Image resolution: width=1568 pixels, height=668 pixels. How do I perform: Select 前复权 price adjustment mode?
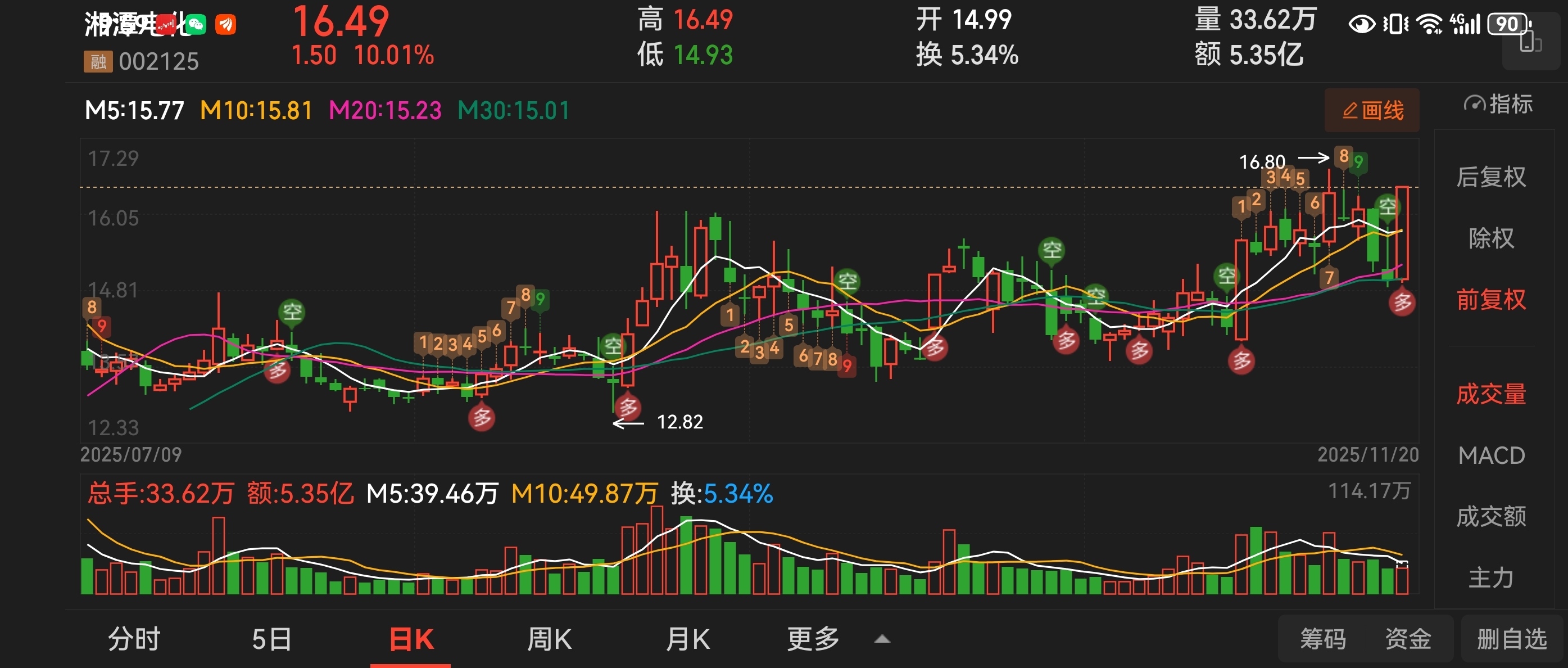coord(1490,300)
